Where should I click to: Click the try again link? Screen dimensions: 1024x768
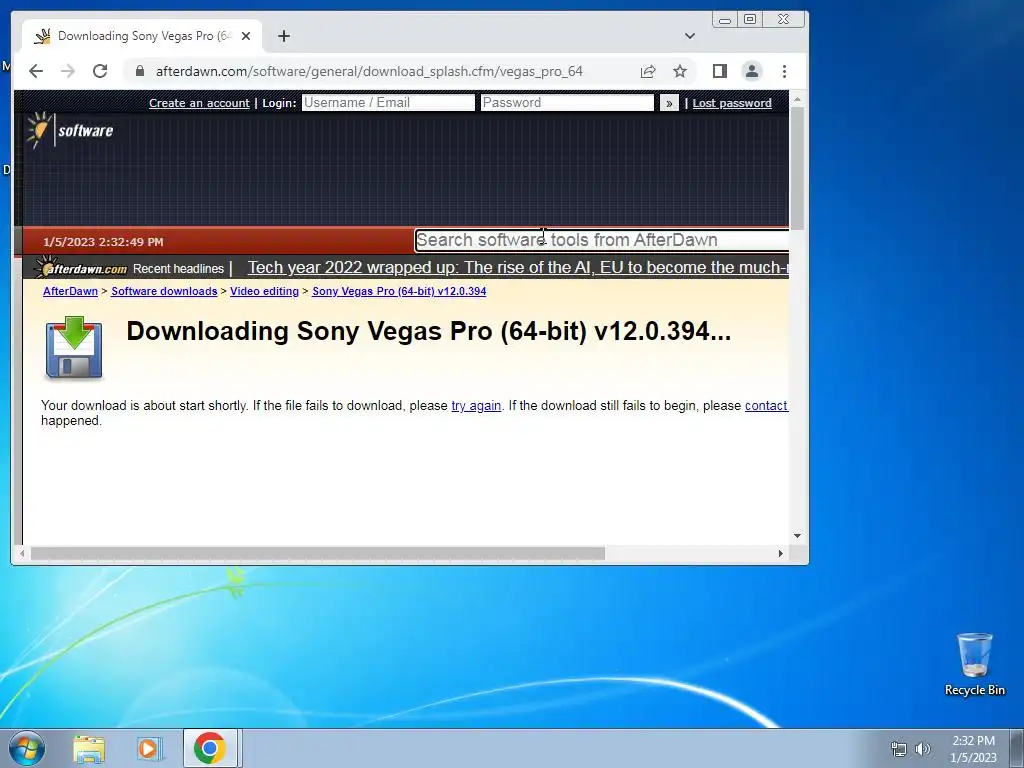click(x=476, y=406)
